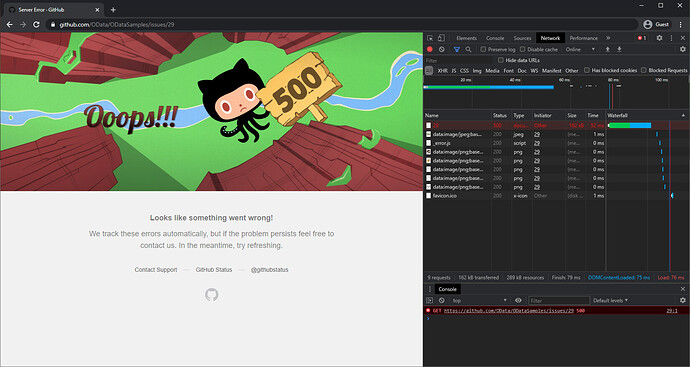This screenshot has height=367, width=690.
Task: Click the red error count badge
Action: point(642,38)
